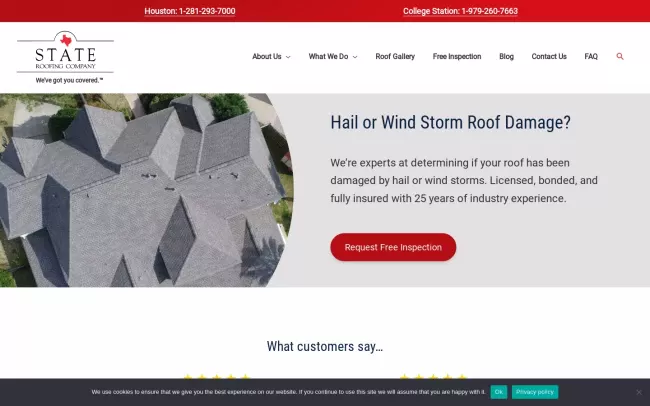
Task: Select Free Inspection in the navigation bar
Action: [457, 57]
